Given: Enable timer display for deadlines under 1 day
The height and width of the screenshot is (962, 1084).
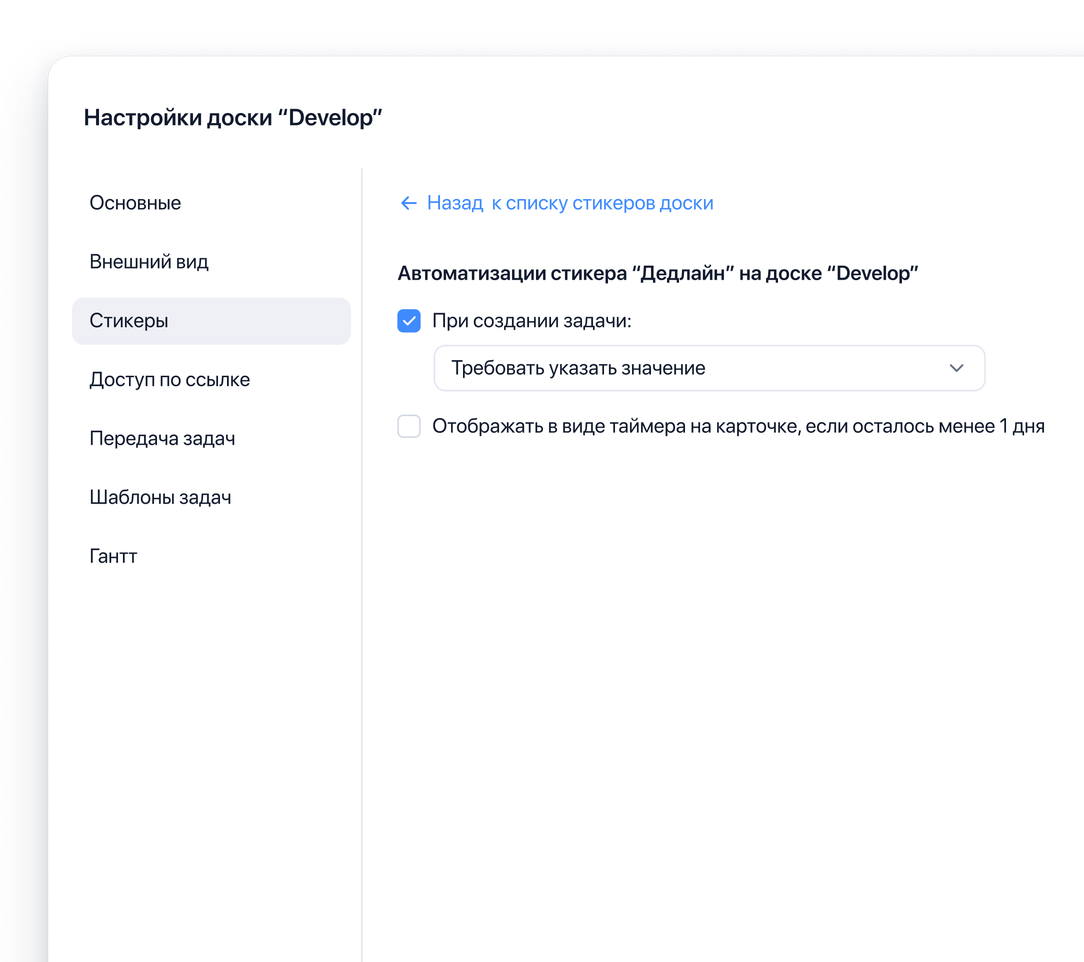Looking at the screenshot, I should tap(409, 426).
